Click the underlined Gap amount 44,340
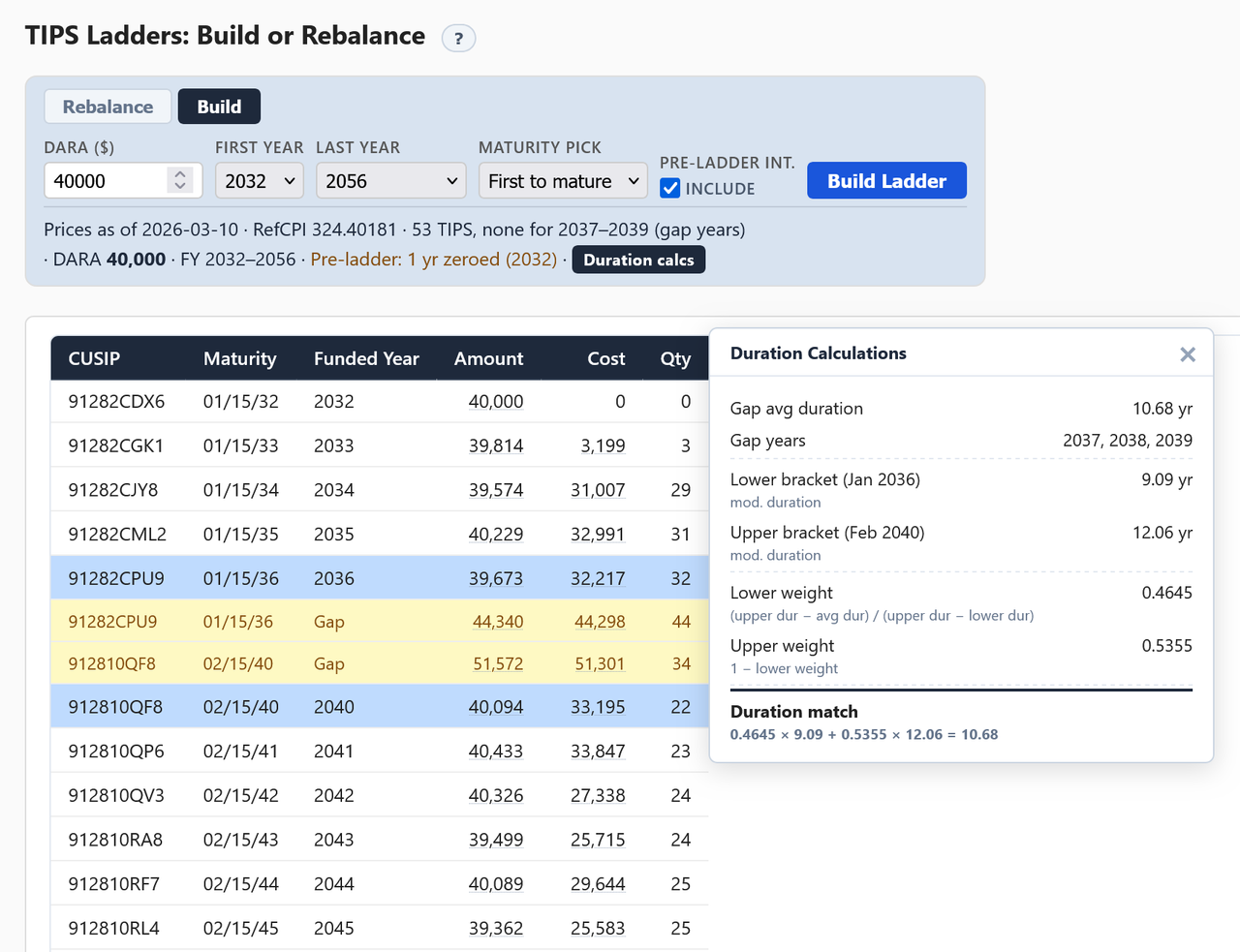This screenshot has width=1240, height=952. [x=498, y=622]
